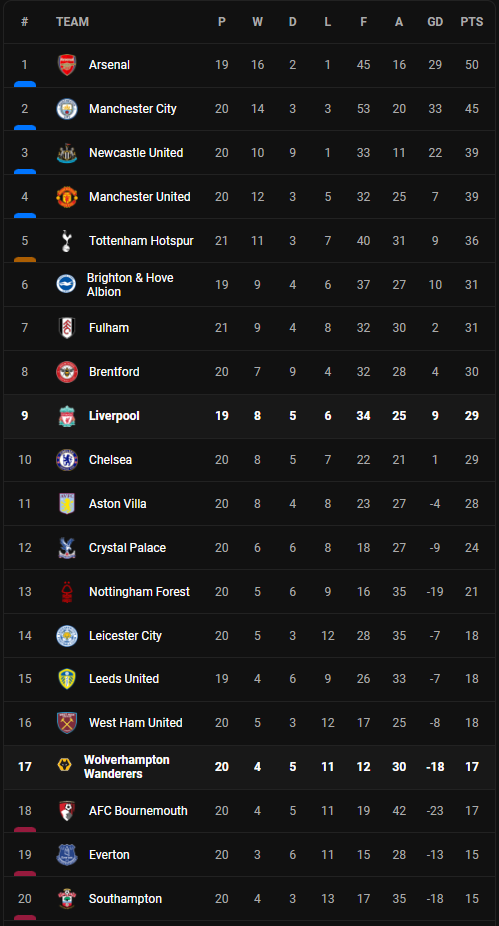Screen dimensions: 499x926
Task: Select the Tottenham Hotspur cockerel logo
Action: [67, 241]
